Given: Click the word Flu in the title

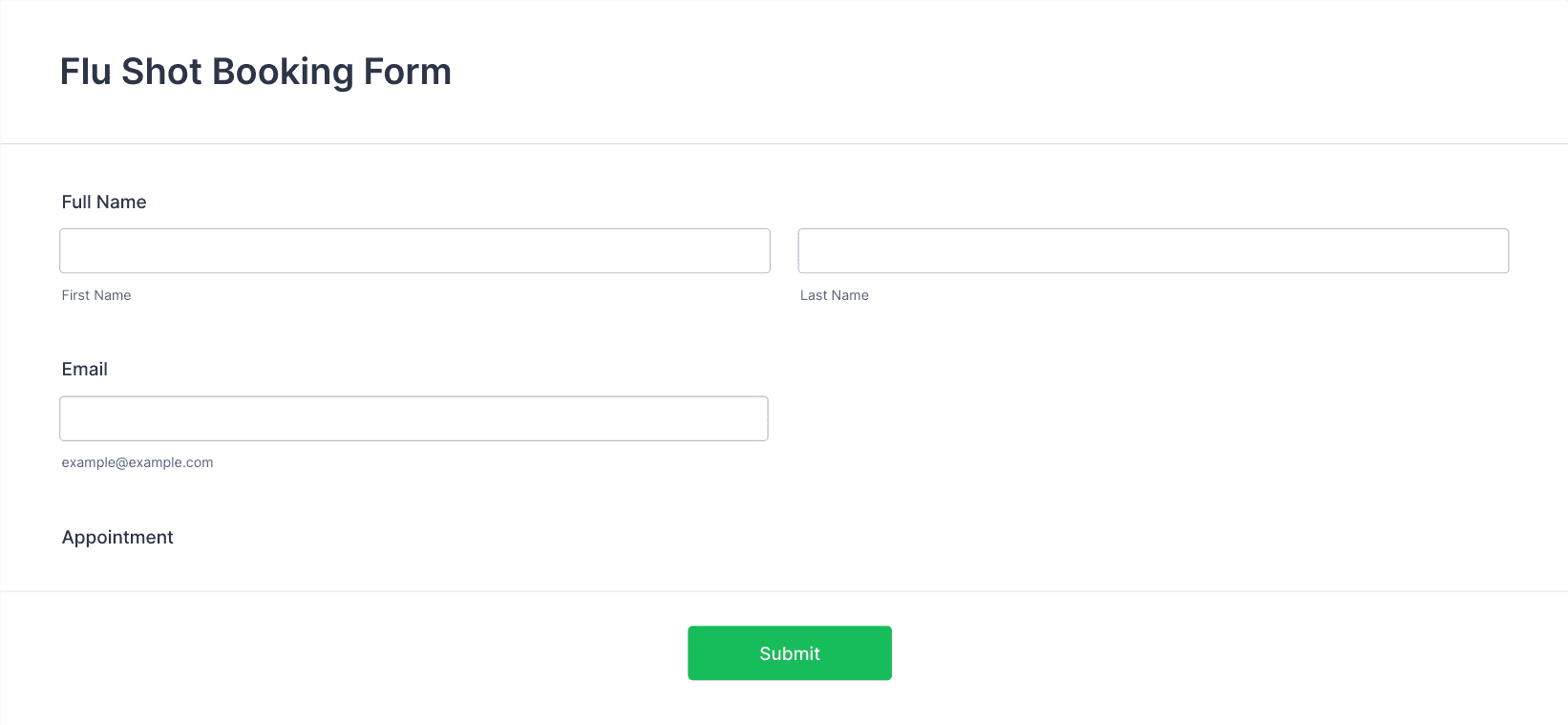Looking at the screenshot, I should (x=85, y=72).
